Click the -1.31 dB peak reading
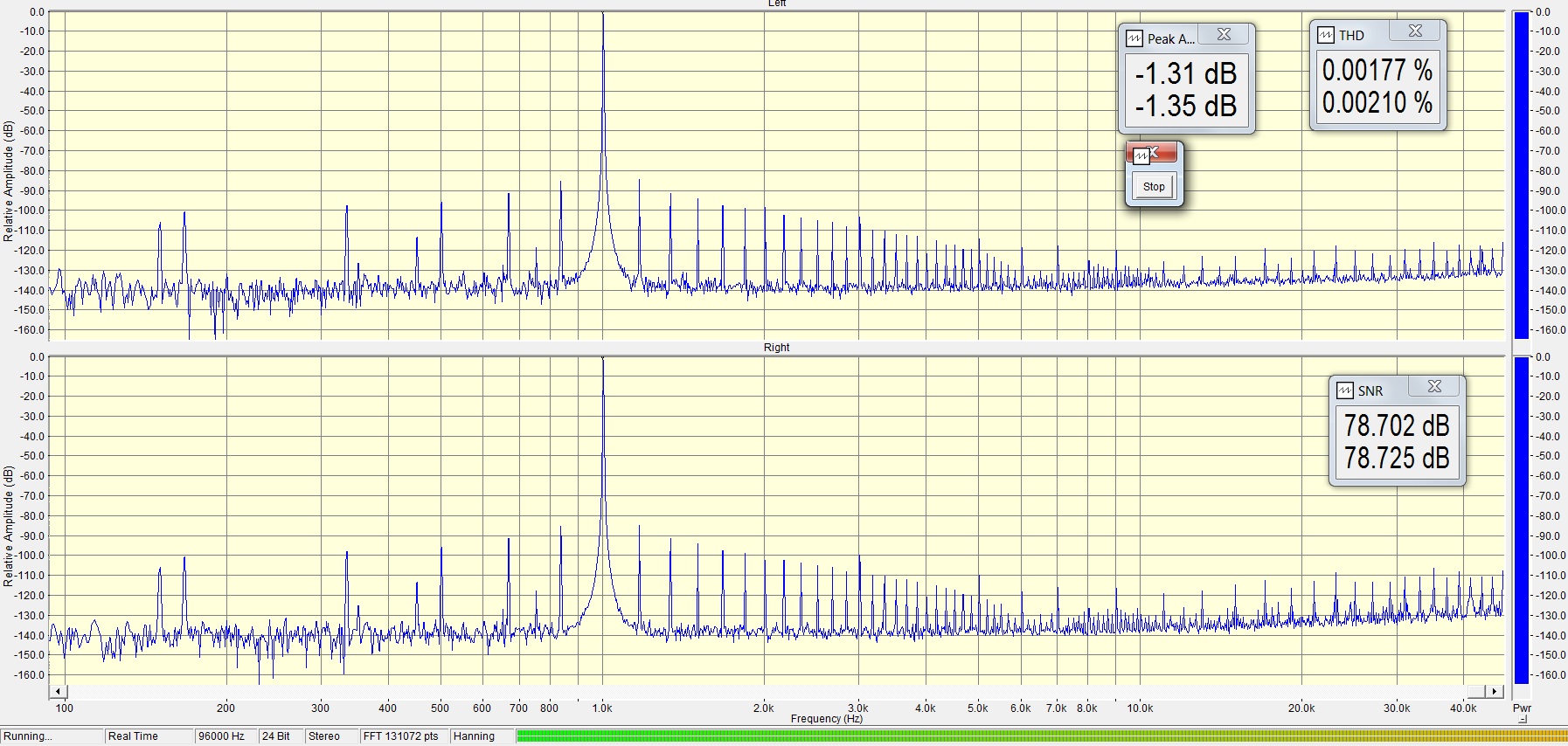 coord(1186,73)
